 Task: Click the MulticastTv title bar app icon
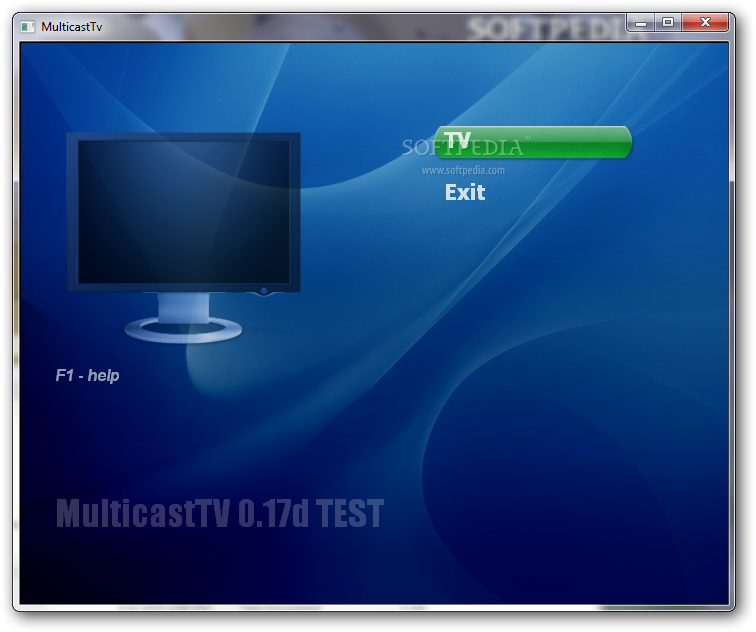click(x=27, y=27)
